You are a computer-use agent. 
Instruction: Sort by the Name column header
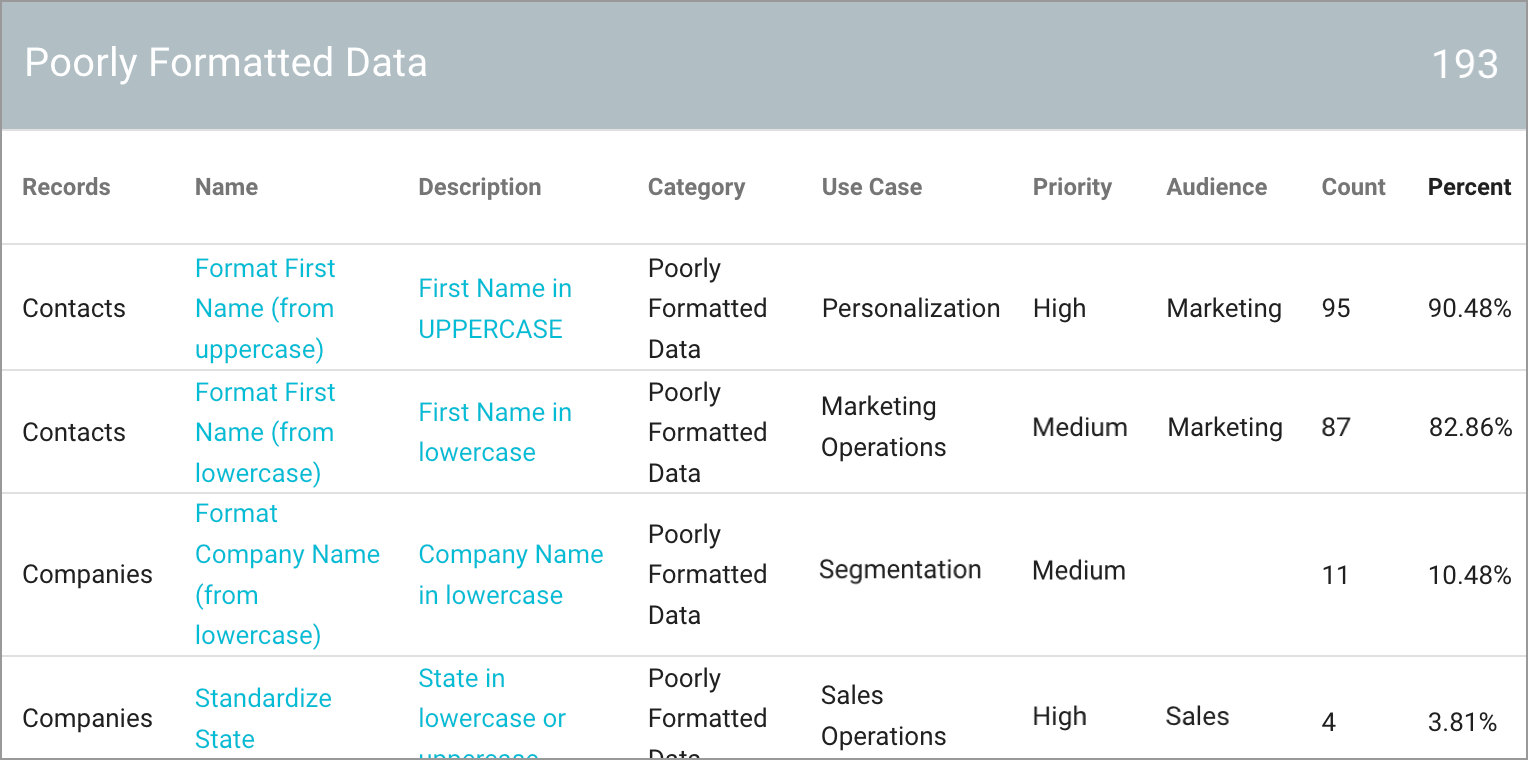click(226, 187)
